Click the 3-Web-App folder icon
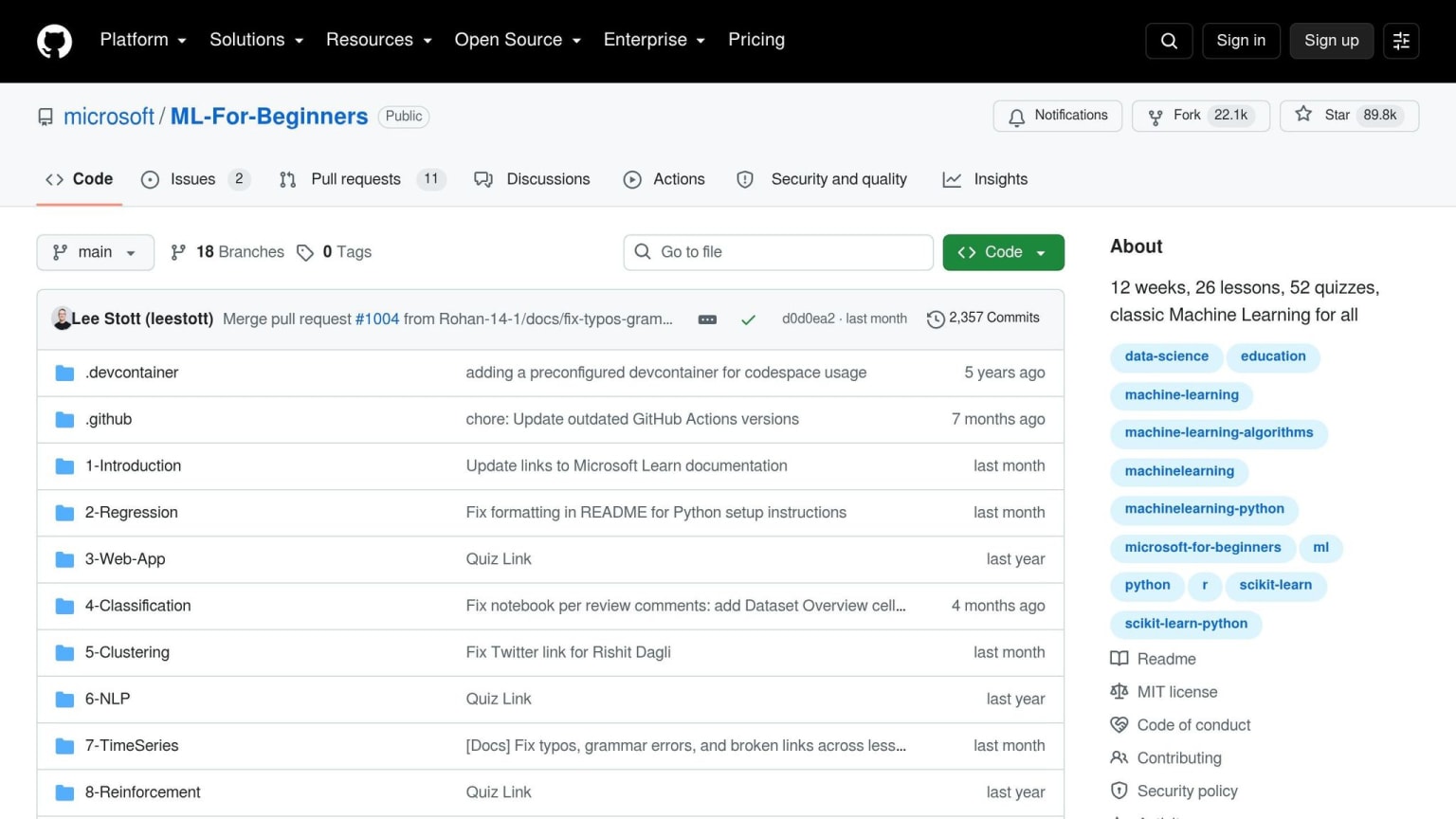 click(x=64, y=559)
